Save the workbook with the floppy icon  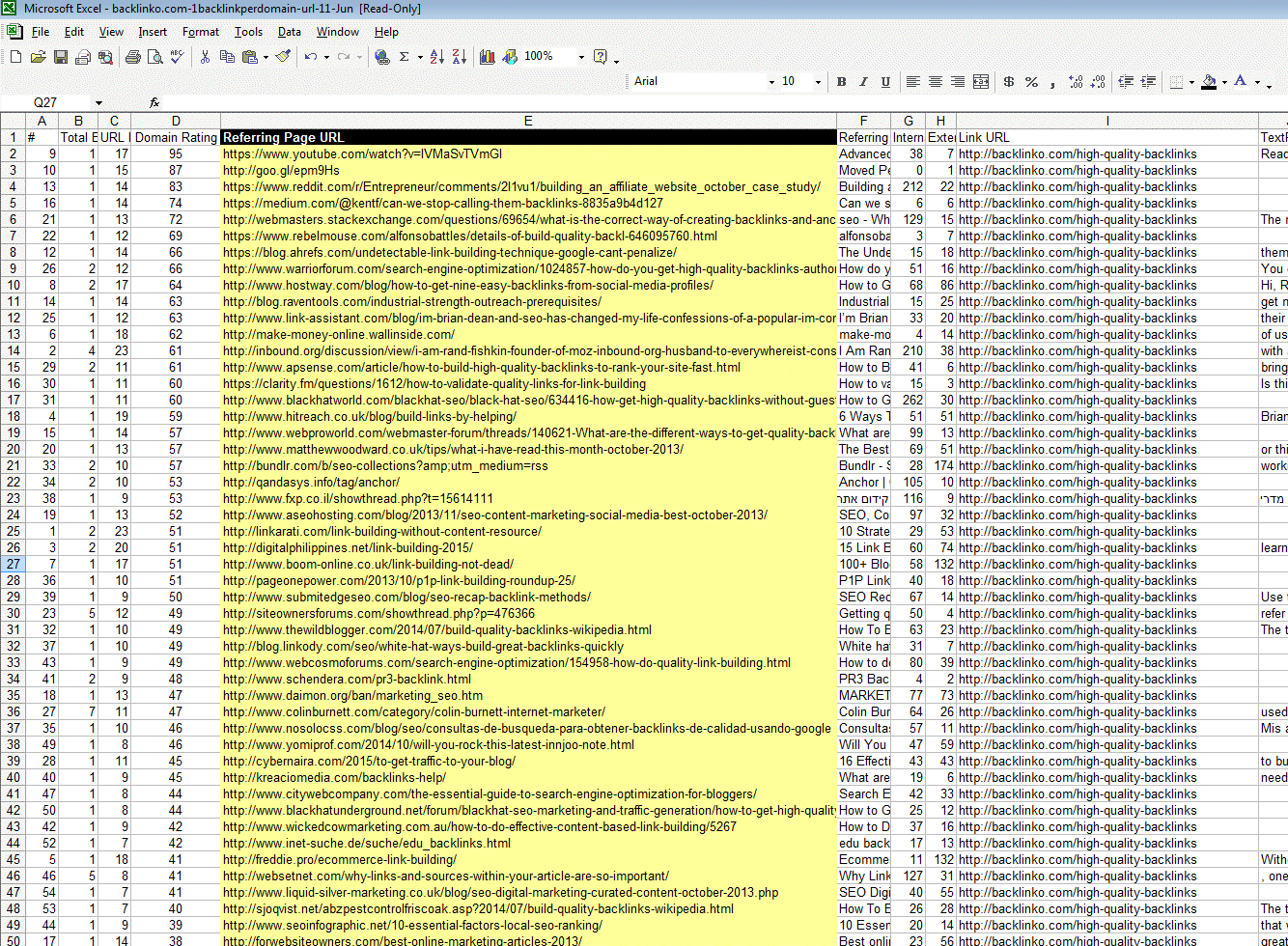61,57
